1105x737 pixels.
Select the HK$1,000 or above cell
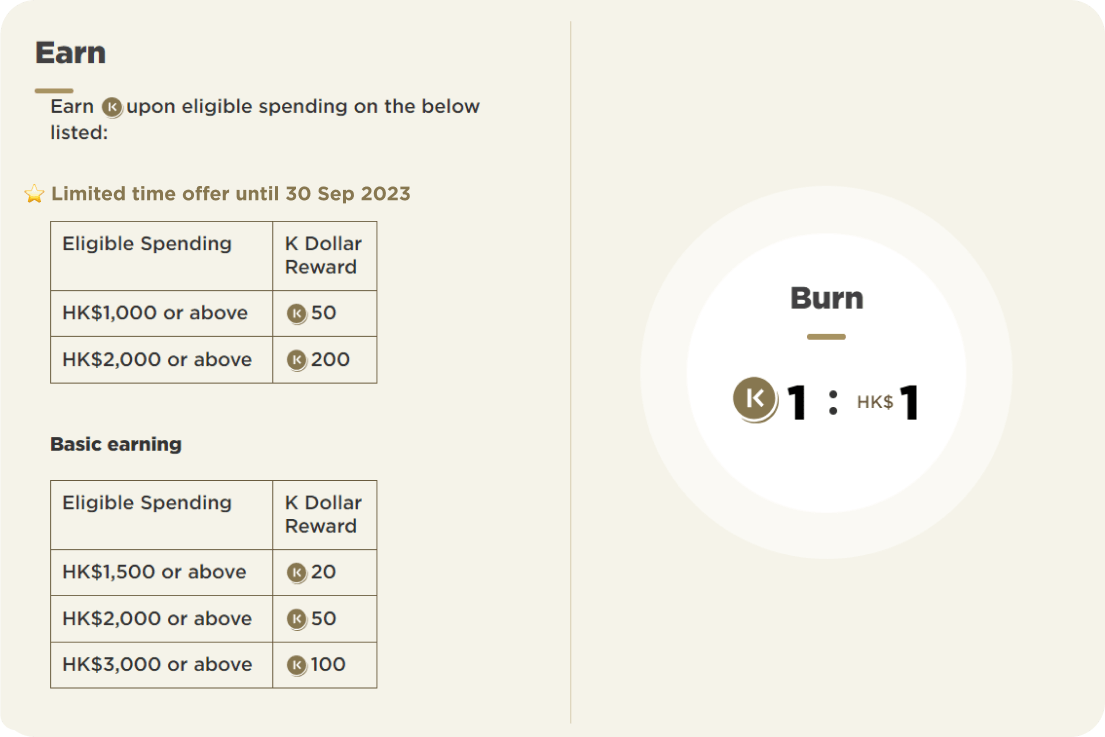tap(161, 314)
